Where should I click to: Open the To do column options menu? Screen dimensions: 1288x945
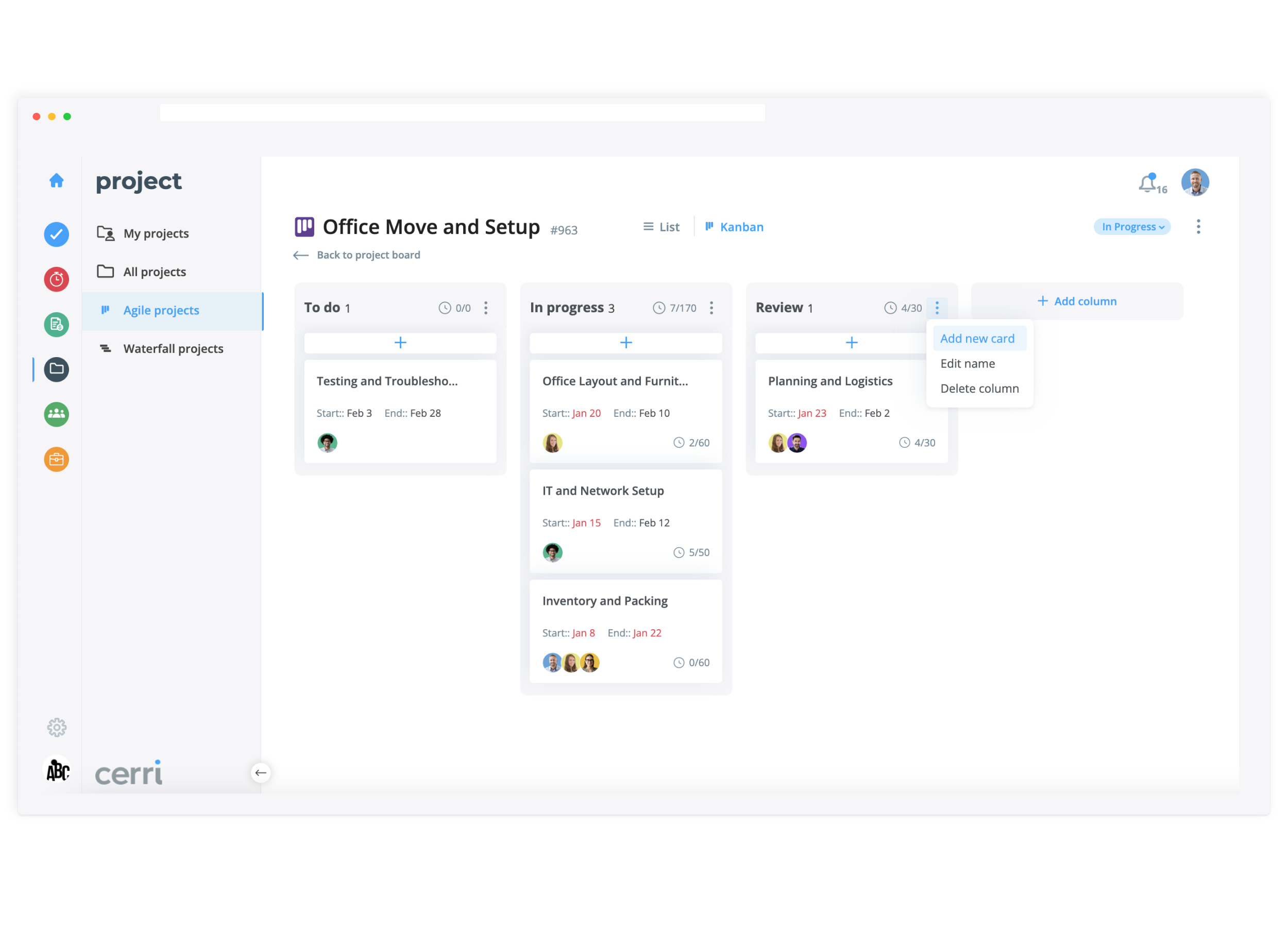pos(486,308)
